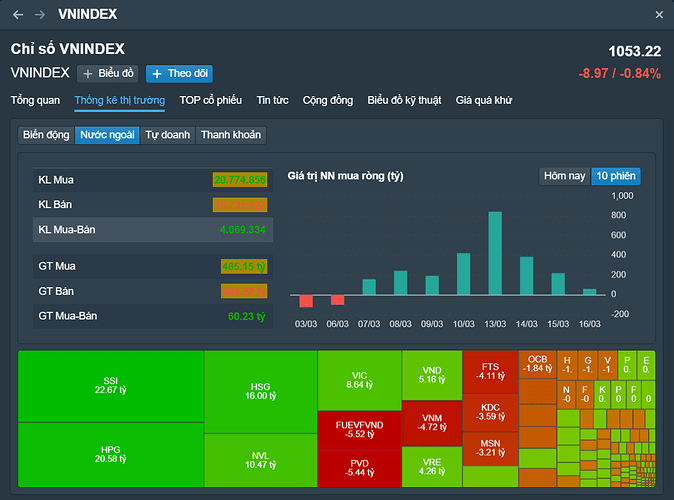Image resolution: width=674 pixels, height=500 pixels.
Task: Open the VND 5.16 tỷ treemap tile
Action: coord(432,375)
